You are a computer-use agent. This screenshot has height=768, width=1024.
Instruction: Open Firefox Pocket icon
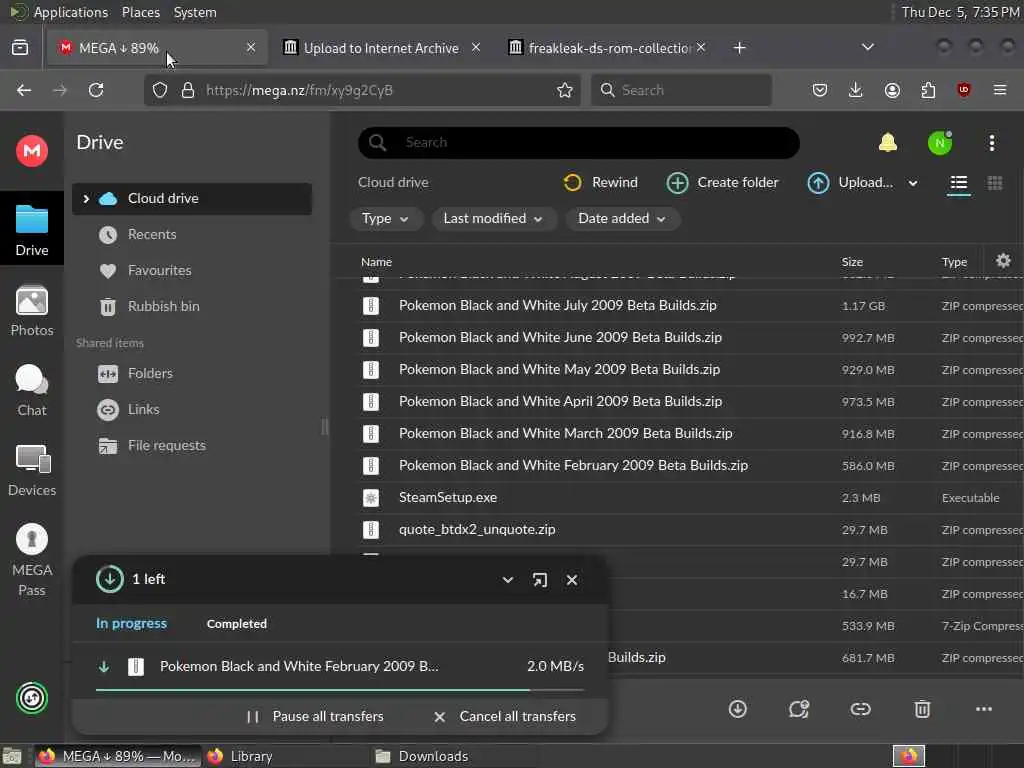pyautogui.click(x=820, y=90)
